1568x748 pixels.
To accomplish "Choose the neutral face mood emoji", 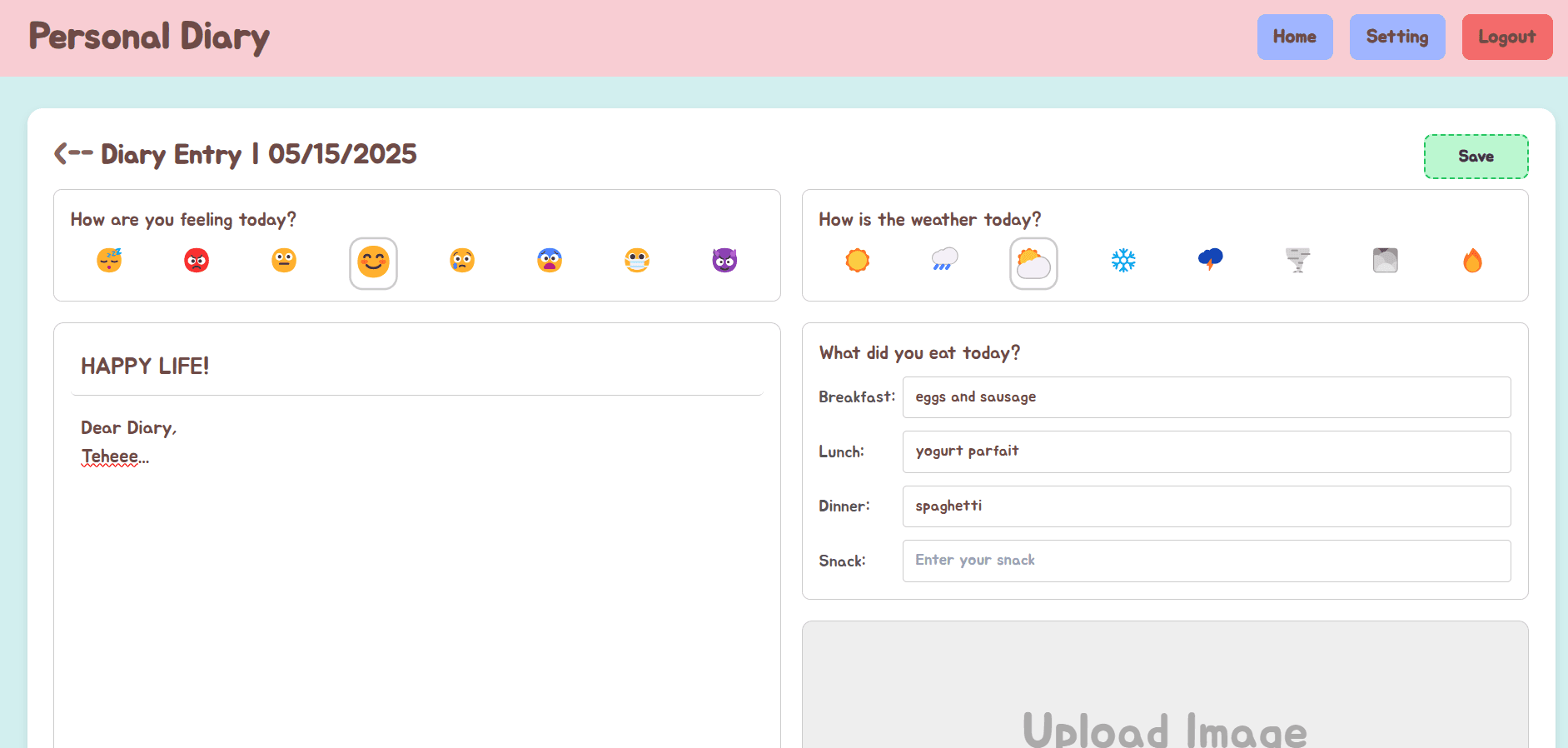I will (x=284, y=261).
